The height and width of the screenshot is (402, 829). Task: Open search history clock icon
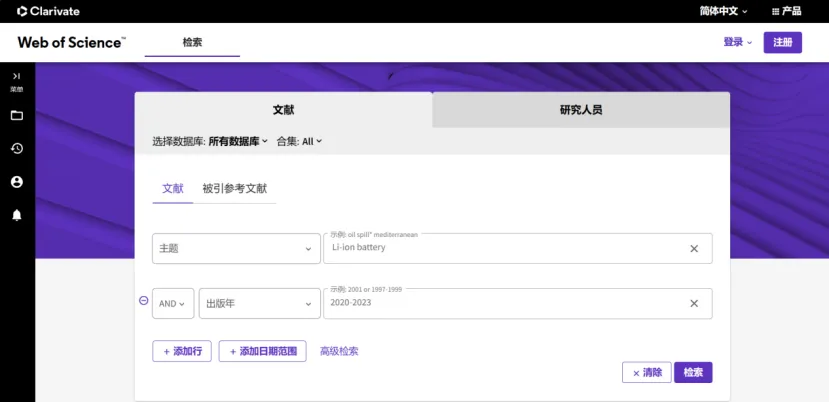click(x=17, y=149)
